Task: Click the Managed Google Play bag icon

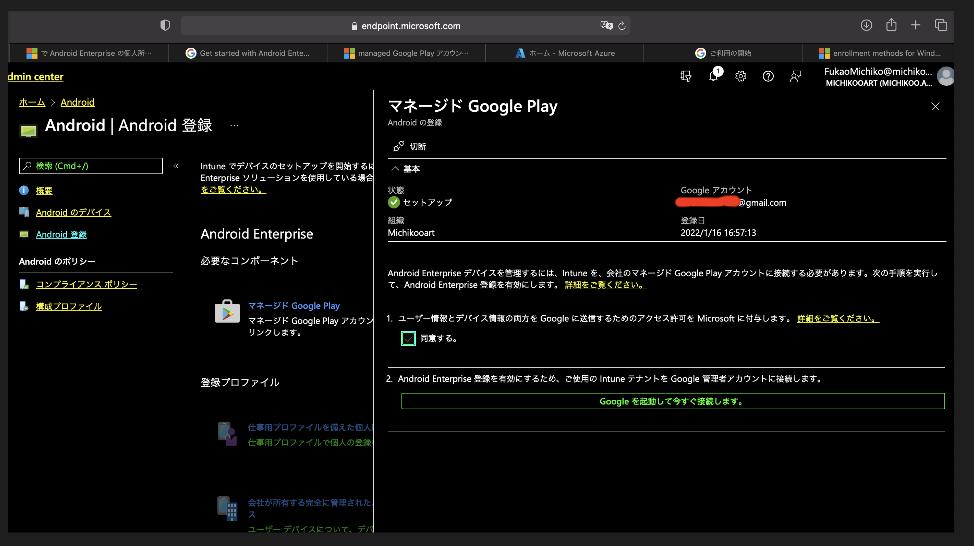Action: tap(227, 311)
